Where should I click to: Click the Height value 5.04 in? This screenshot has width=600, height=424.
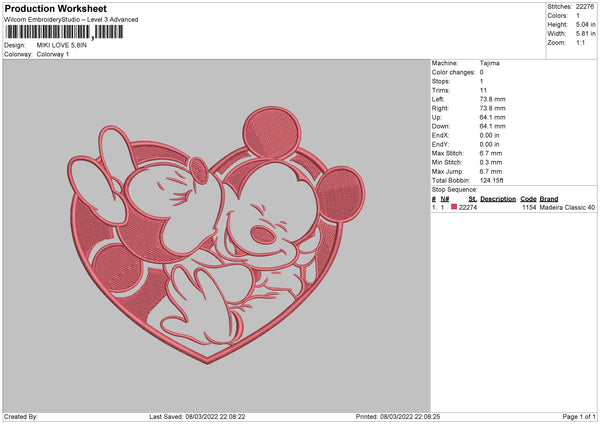tap(585, 24)
